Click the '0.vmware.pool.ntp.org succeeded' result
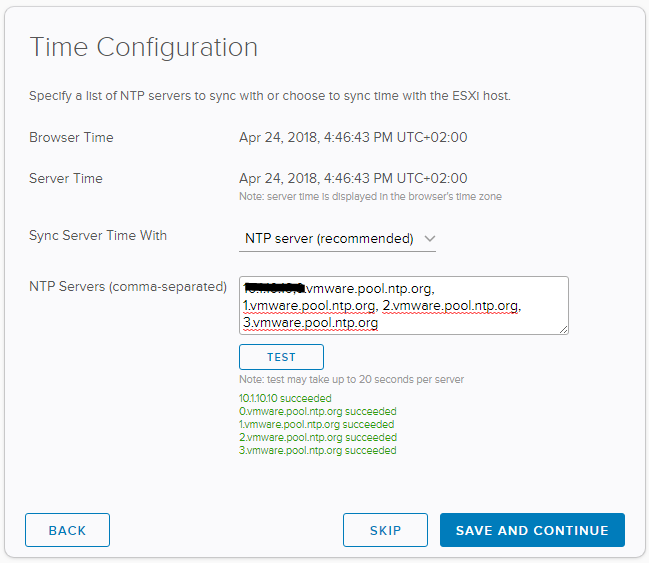649x563 pixels. (x=318, y=411)
